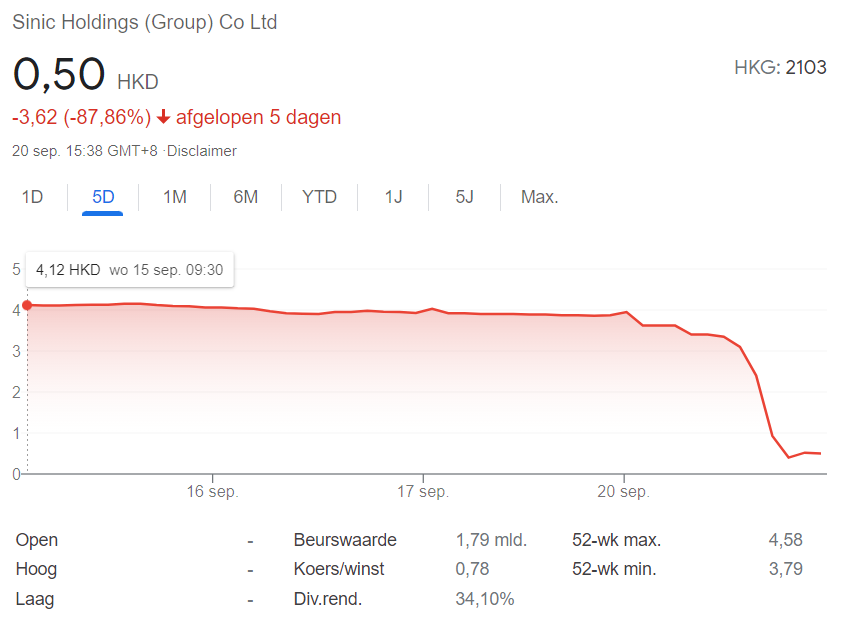Click the Koers/winst ratio label
This screenshot has height=634, width=852.
[x=339, y=569]
